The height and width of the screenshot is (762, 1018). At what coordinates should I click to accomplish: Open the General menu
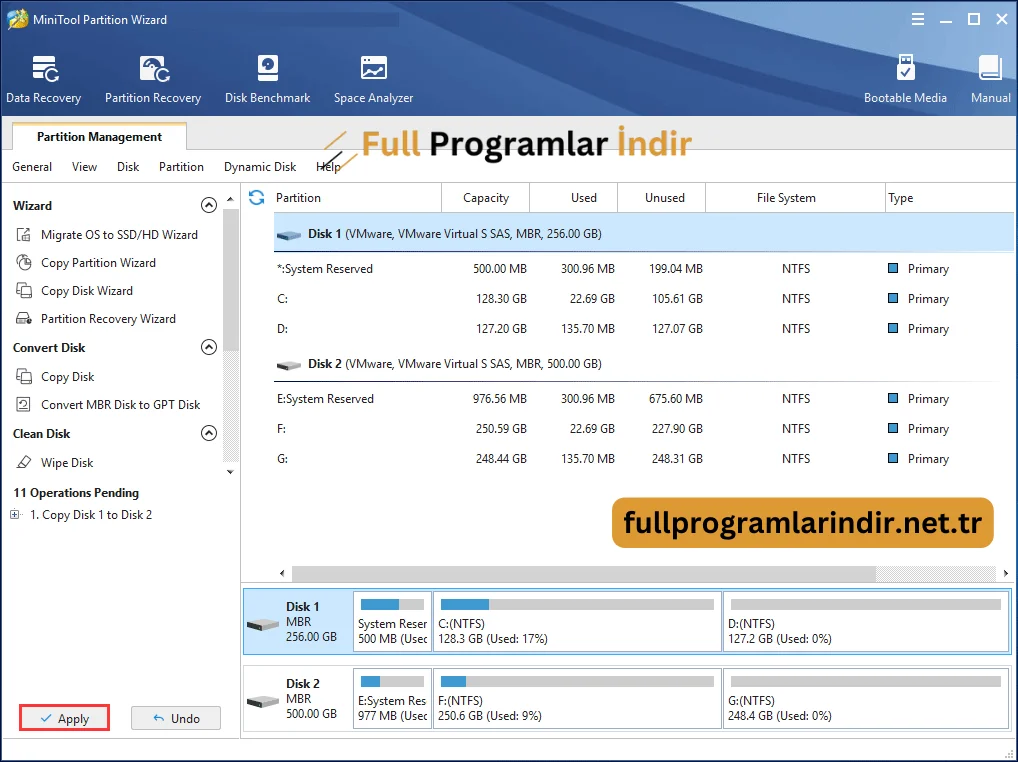coord(32,167)
